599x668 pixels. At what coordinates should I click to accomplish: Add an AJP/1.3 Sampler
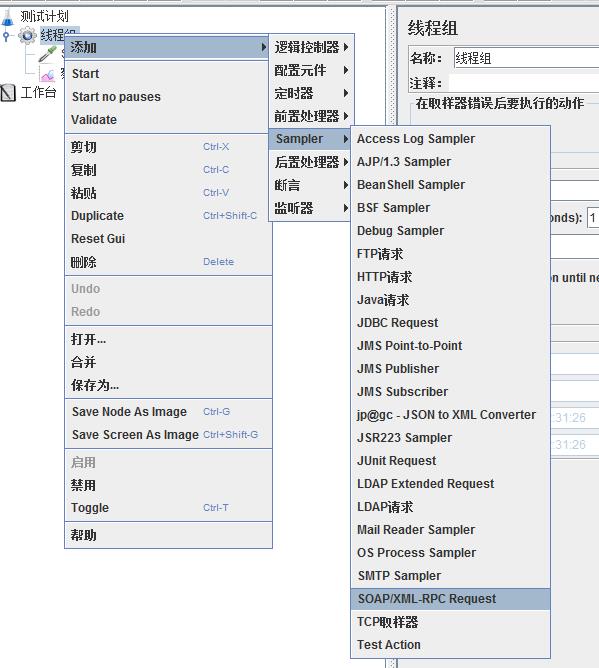pyautogui.click(x=450, y=161)
